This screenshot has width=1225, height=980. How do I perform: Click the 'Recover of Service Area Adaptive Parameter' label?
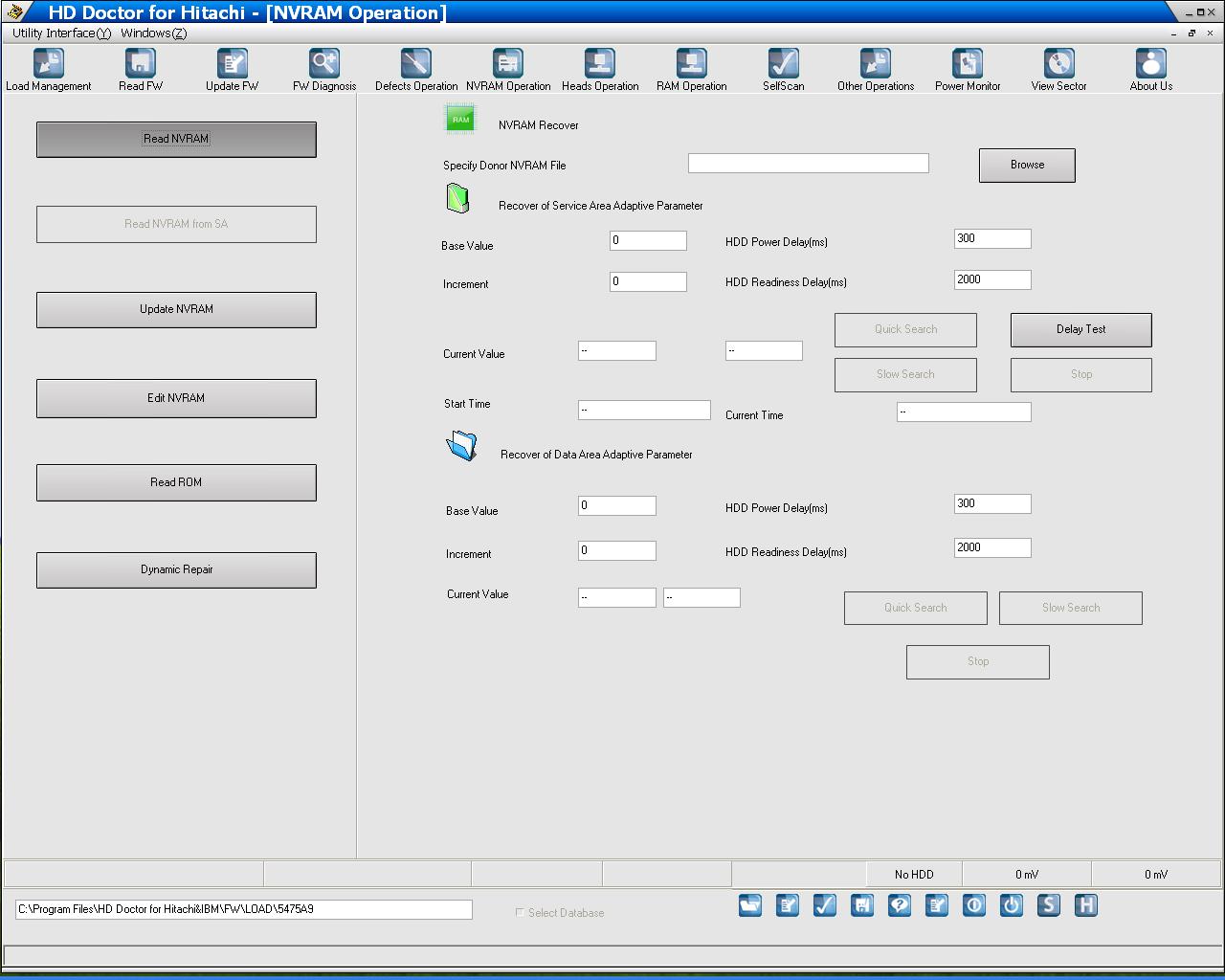coord(601,206)
